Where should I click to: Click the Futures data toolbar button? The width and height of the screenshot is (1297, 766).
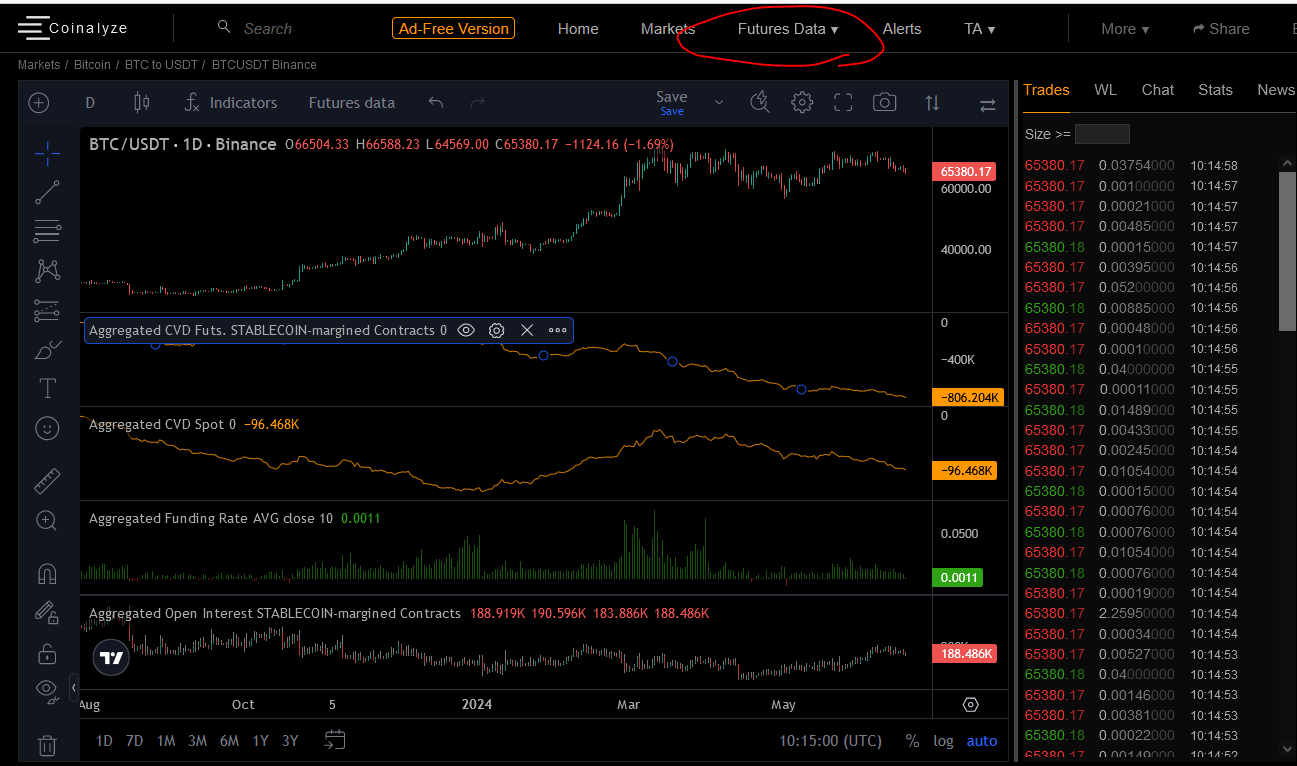click(351, 102)
